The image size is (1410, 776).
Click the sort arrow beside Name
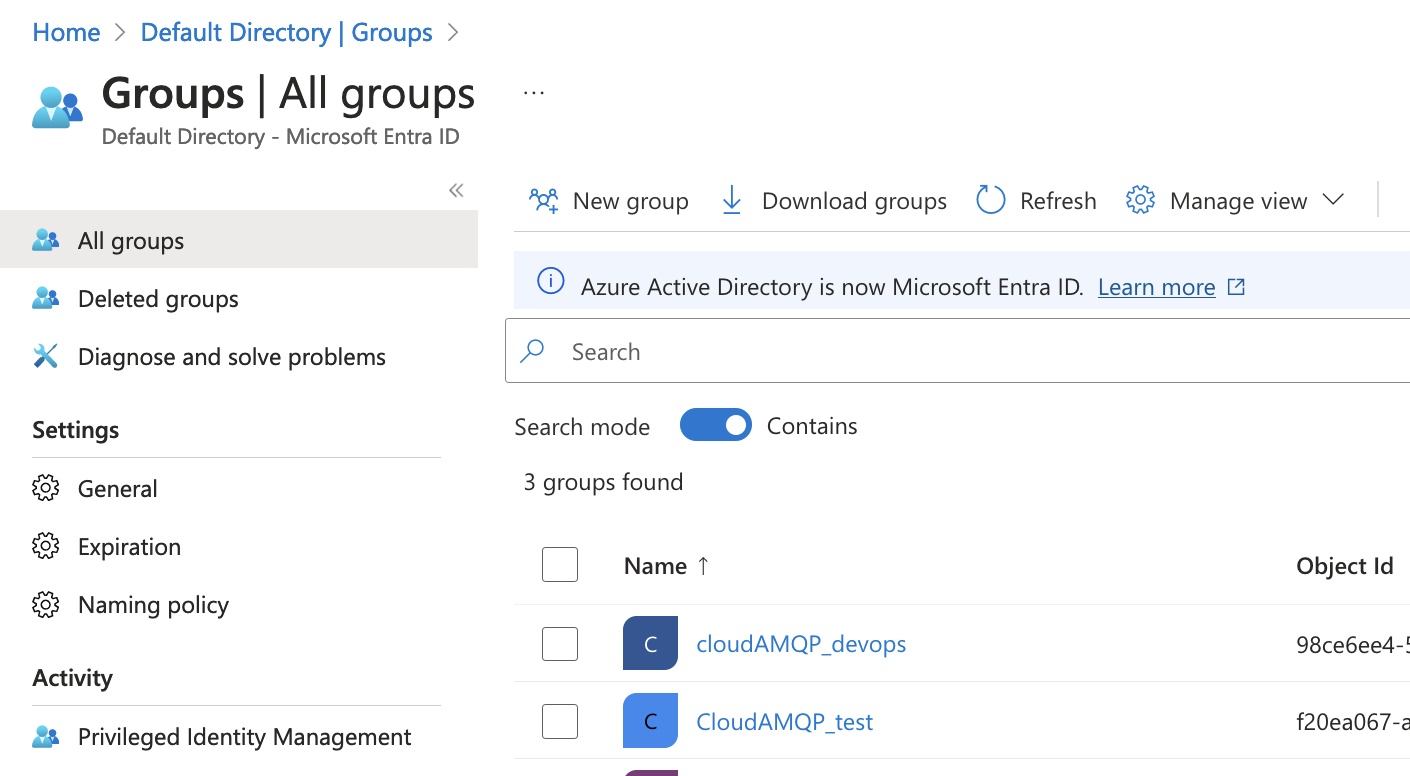703,566
